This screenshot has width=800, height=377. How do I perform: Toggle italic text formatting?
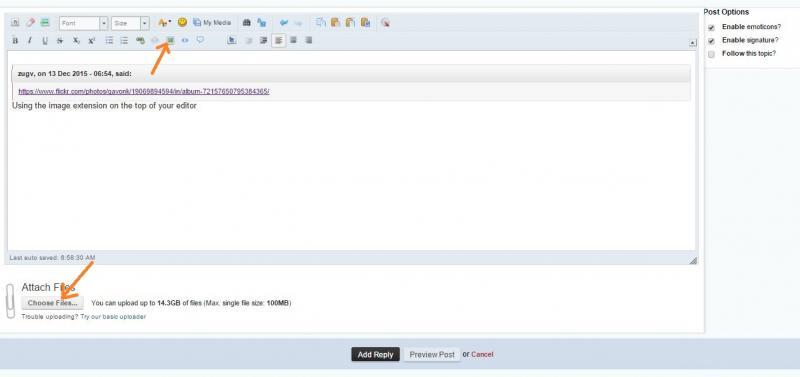pyautogui.click(x=30, y=41)
